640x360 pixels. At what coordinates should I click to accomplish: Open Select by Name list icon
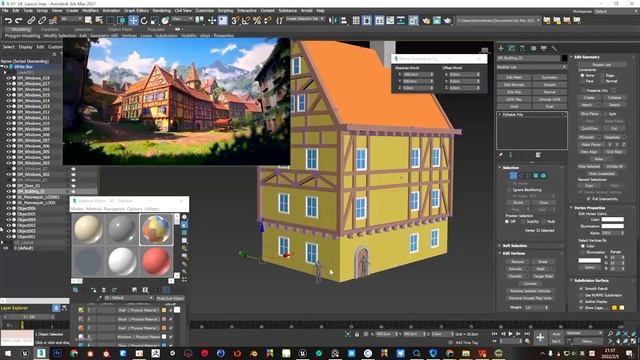point(99,20)
